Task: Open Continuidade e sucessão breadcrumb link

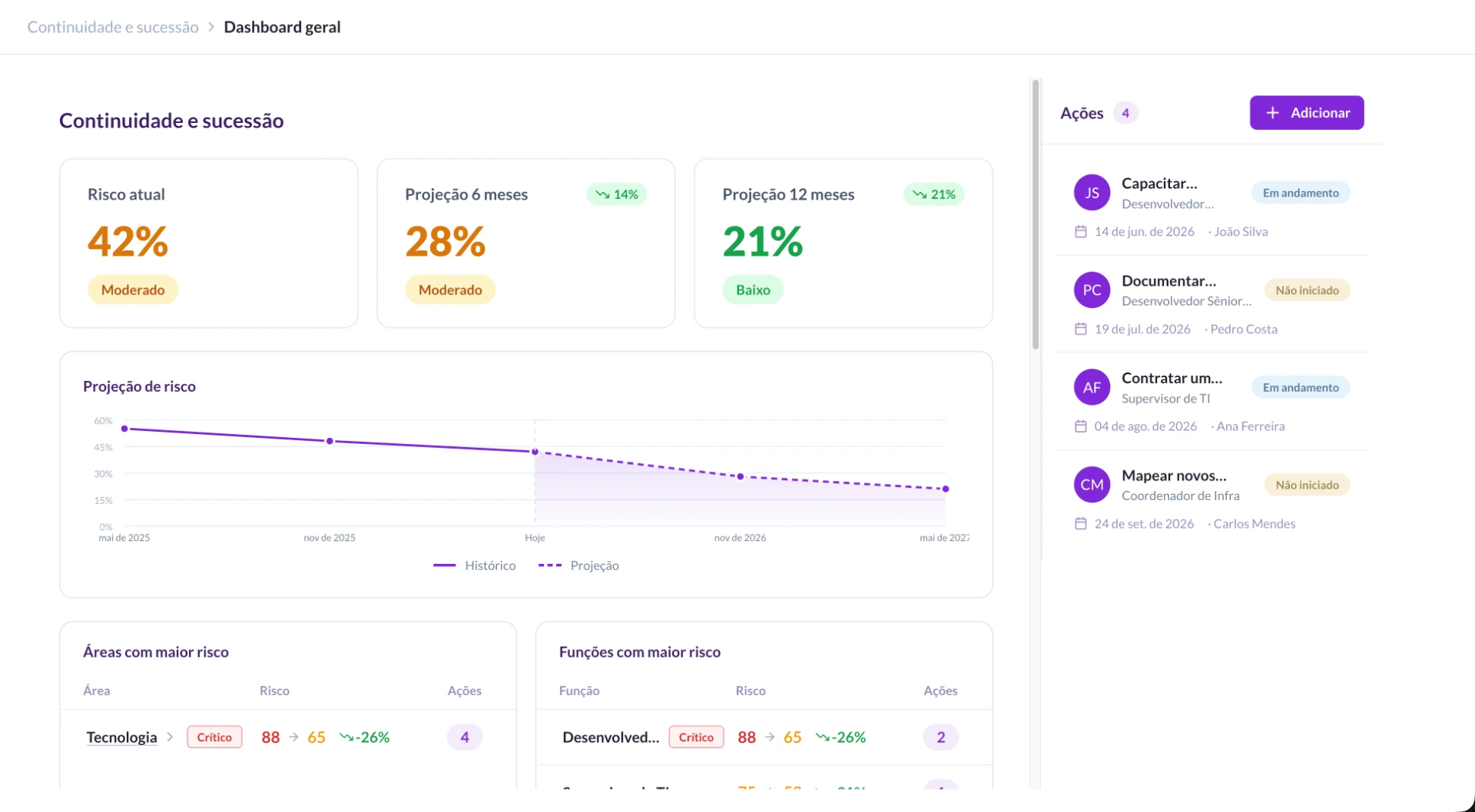Action: (113, 27)
